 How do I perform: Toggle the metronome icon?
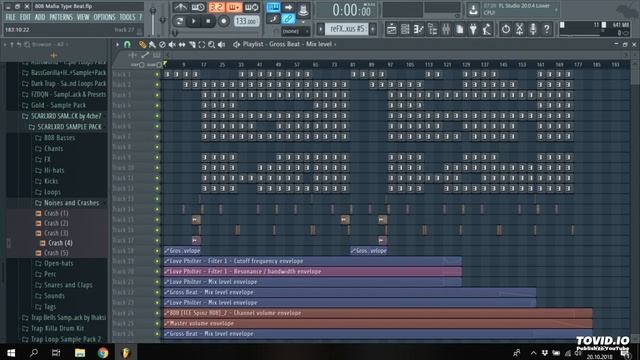click(x=180, y=7)
